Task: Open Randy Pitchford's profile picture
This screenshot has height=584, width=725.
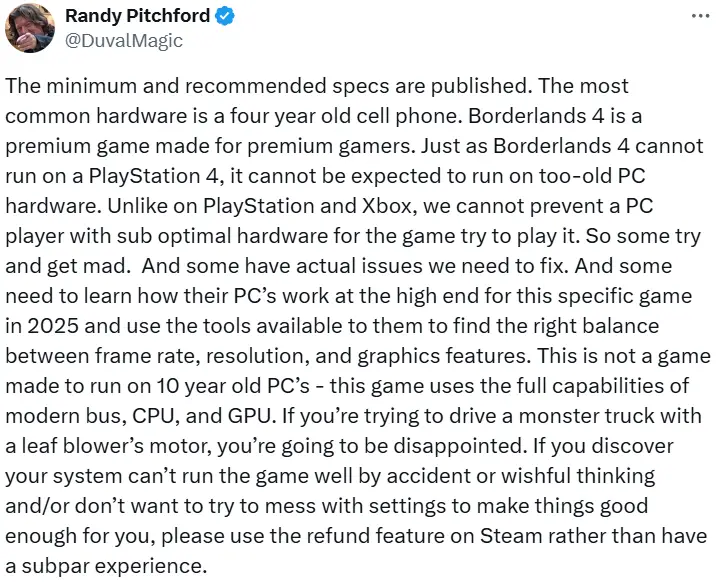Action: (x=30, y=28)
